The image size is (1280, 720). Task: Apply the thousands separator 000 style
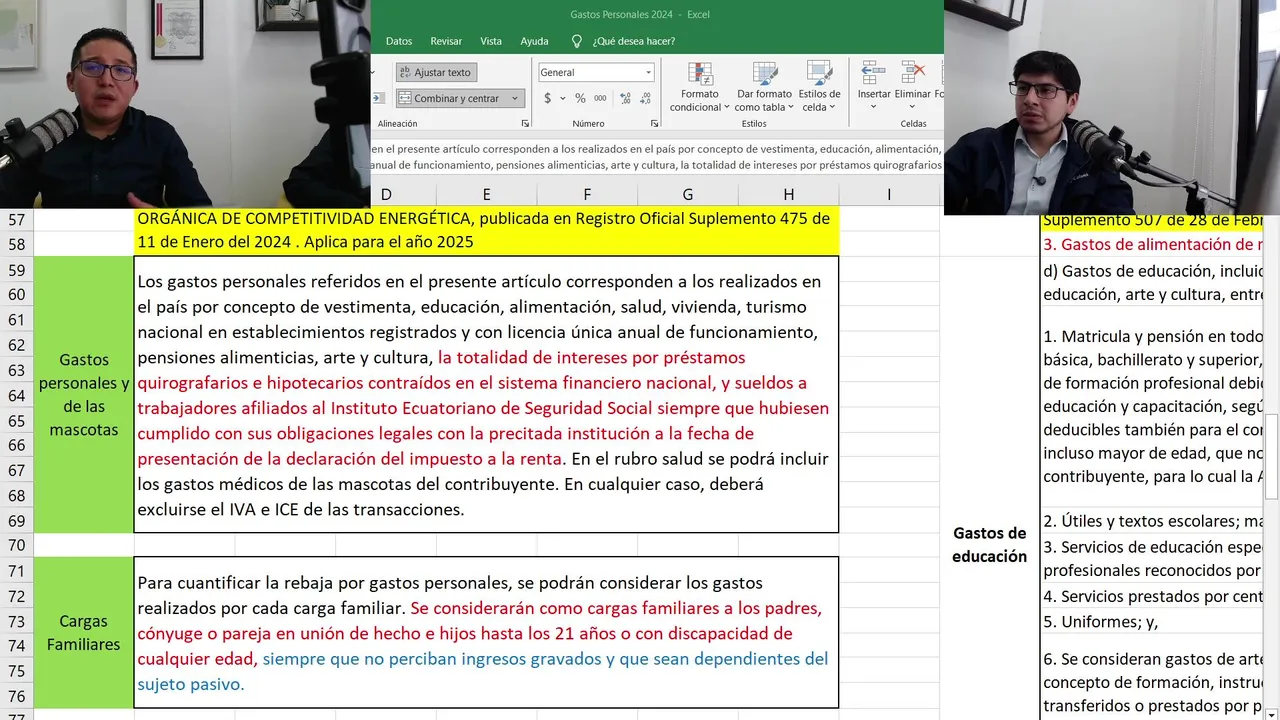pos(600,98)
